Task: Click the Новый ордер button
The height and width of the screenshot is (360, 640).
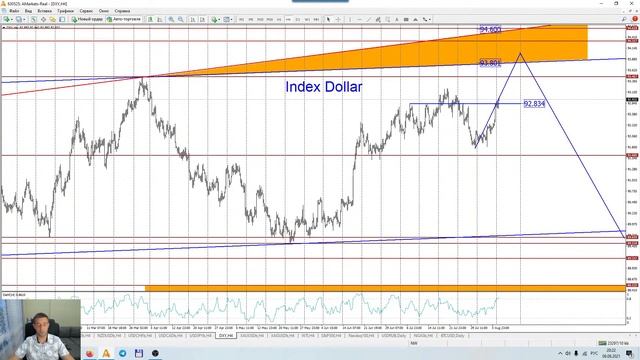Action: click(87, 19)
